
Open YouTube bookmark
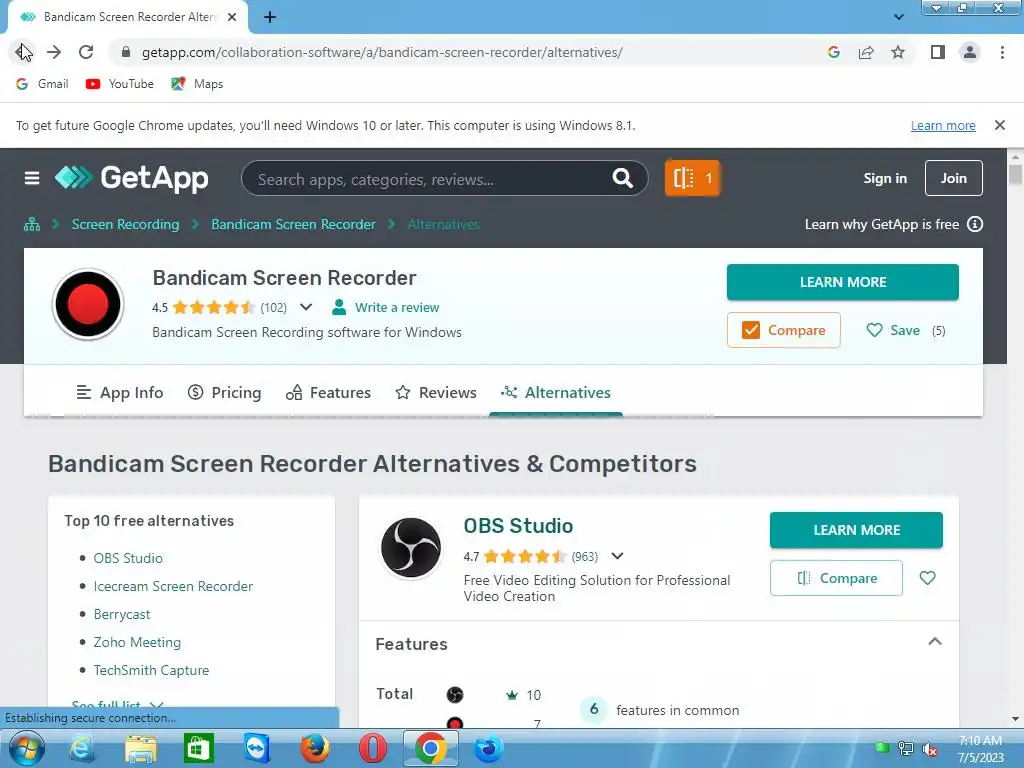tap(120, 84)
